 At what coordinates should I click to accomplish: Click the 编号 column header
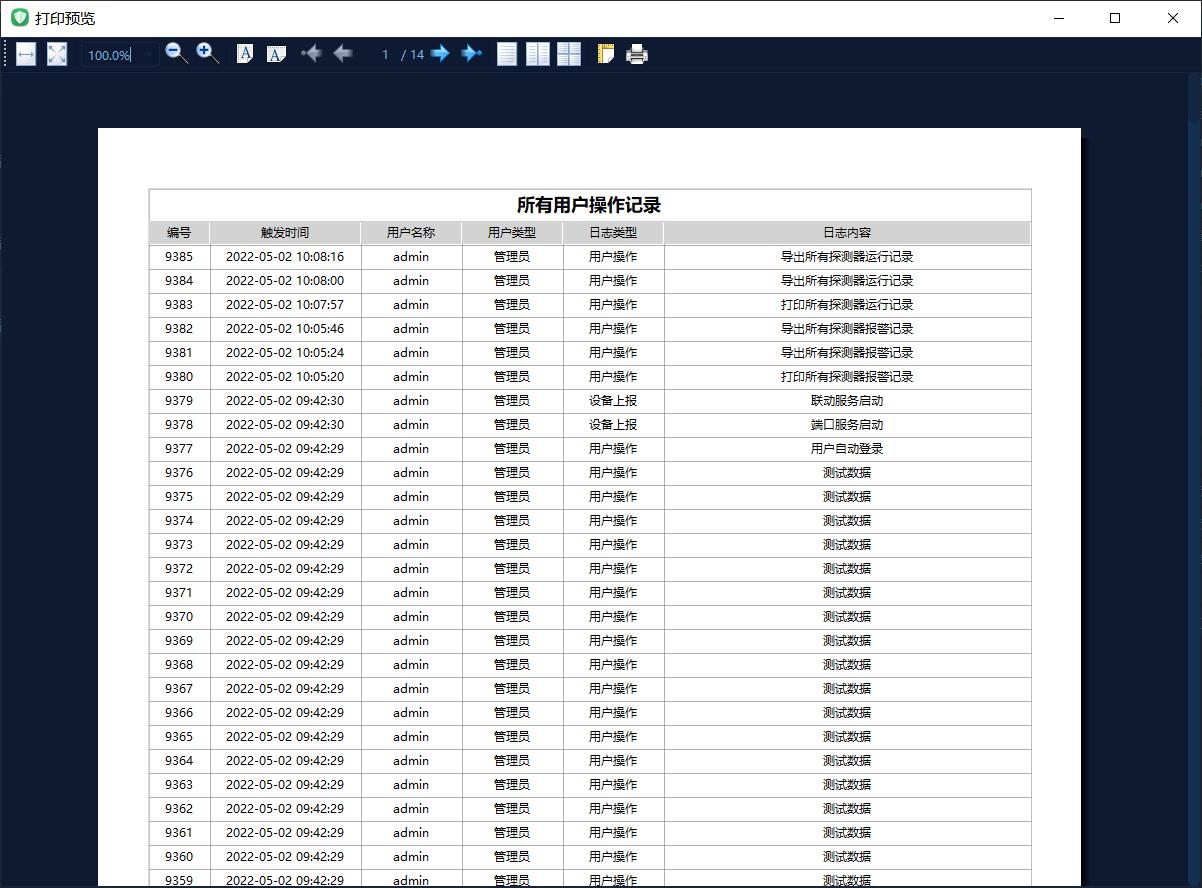(179, 233)
